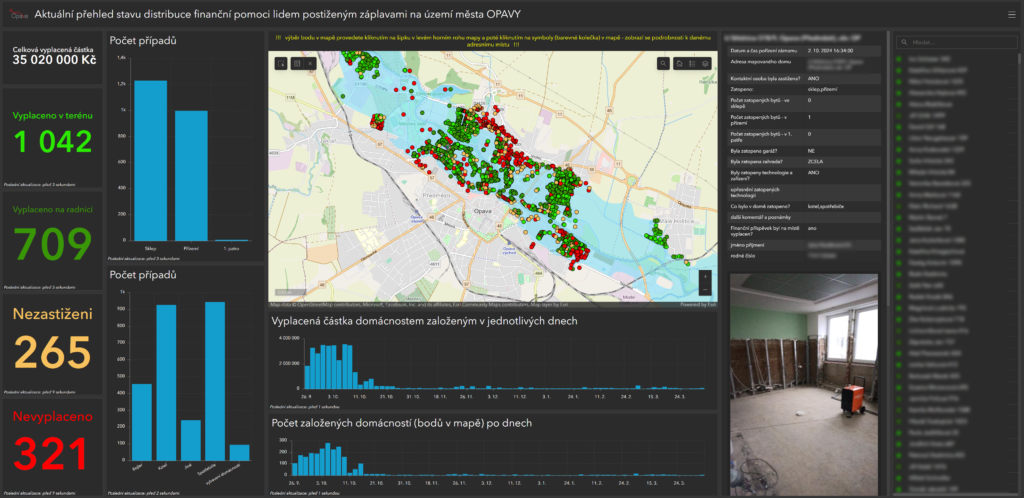This screenshot has height=498, width=1024.
Task: Click the Opava logo in the header
Action: coord(16,15)
